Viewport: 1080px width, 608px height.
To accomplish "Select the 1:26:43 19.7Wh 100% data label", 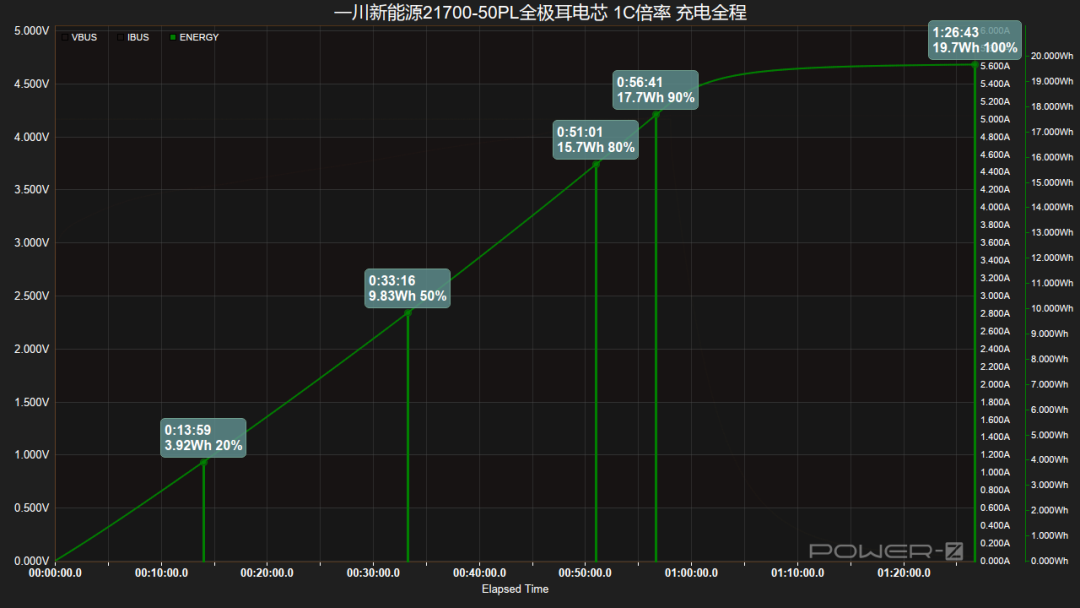I will [975, 40].
